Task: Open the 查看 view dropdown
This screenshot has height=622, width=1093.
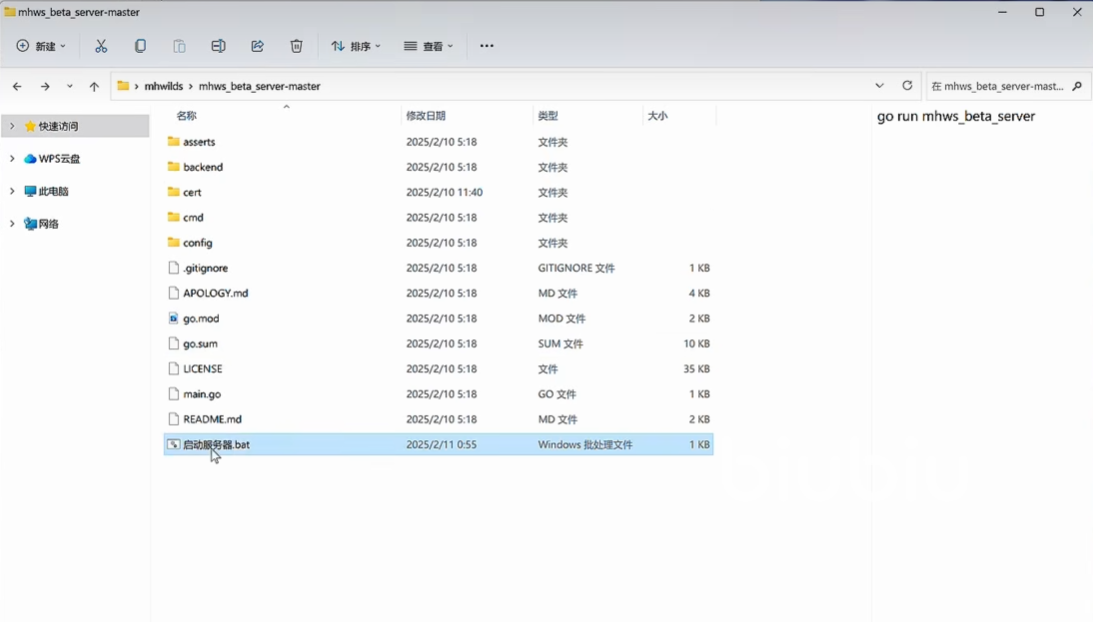Action: pyautogui.click(x=429, y=46)
